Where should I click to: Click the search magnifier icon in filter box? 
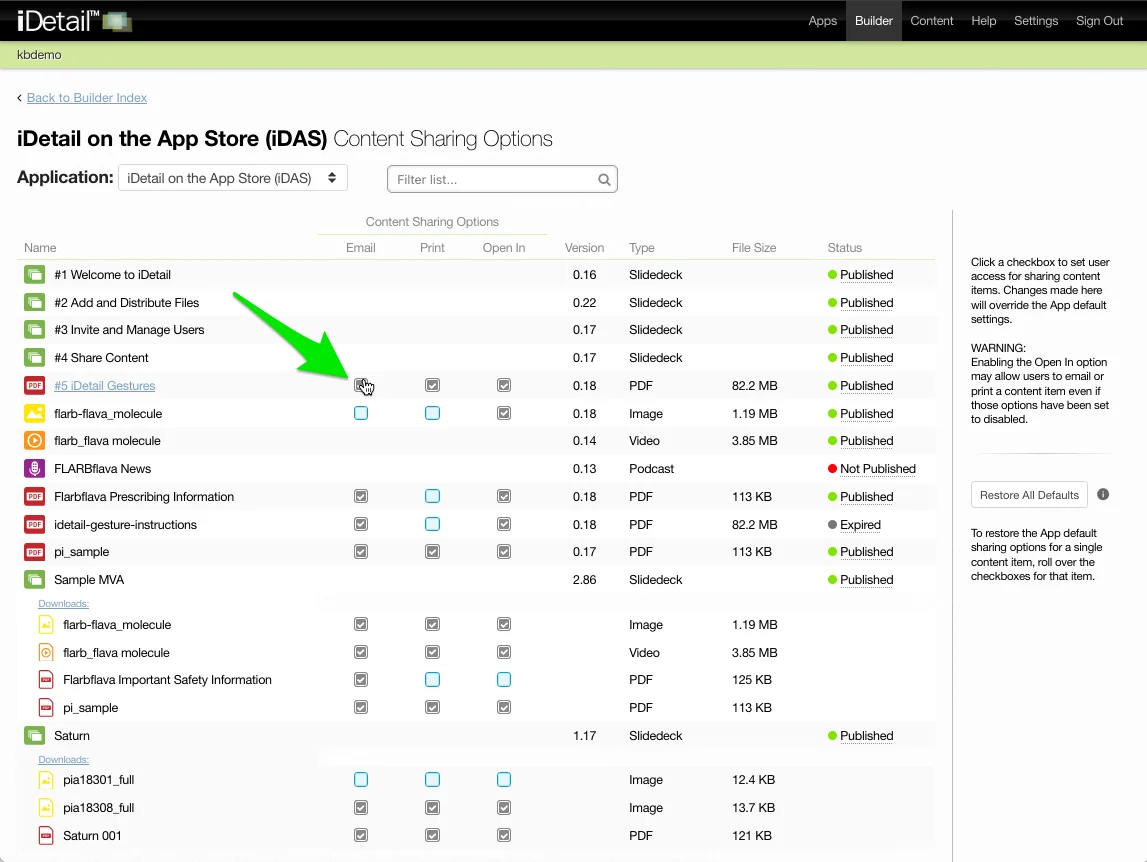[604, 180]
